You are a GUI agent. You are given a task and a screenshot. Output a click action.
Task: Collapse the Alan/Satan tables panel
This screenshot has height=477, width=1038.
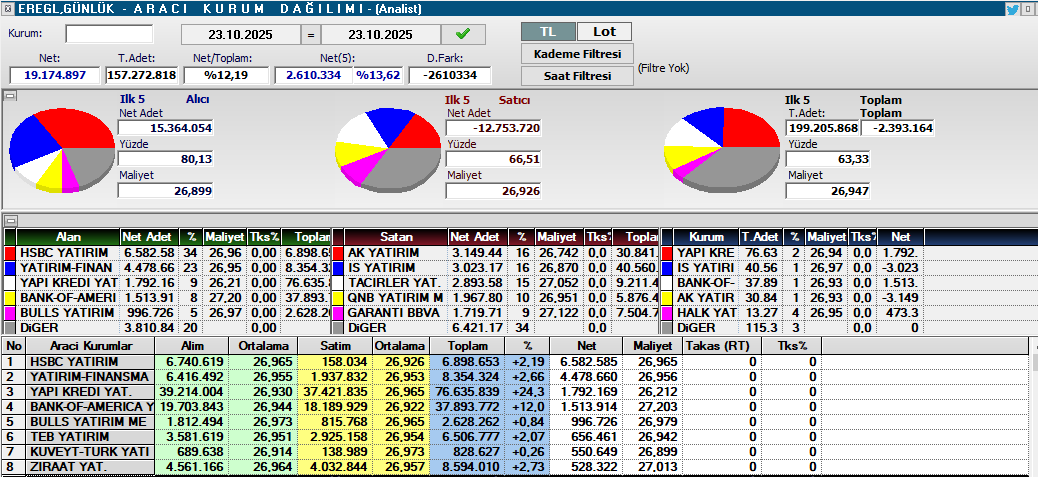(10, 220)
